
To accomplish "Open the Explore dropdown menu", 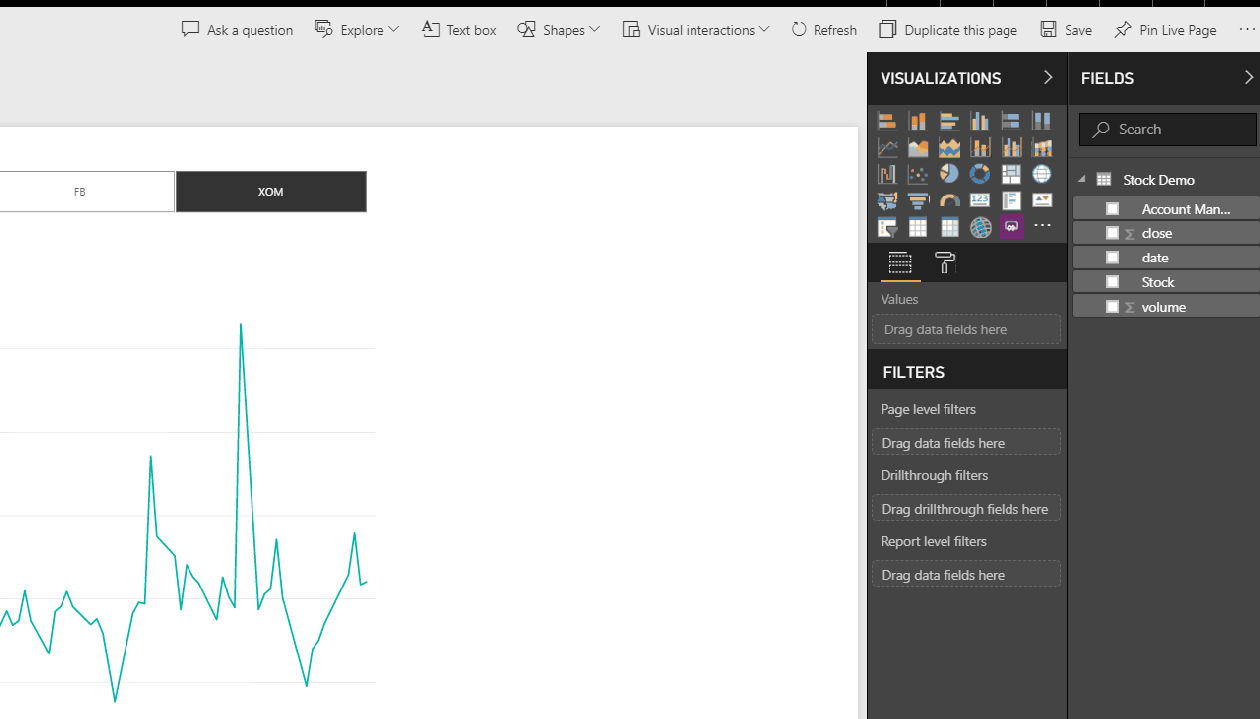I will (x=357, y=30).
